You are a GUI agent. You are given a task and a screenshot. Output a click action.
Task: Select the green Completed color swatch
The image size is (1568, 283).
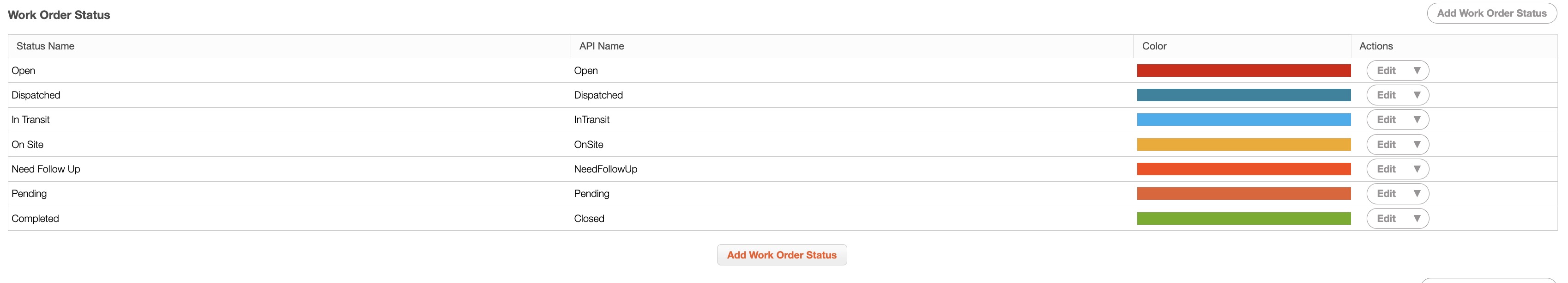(1243, 218)
